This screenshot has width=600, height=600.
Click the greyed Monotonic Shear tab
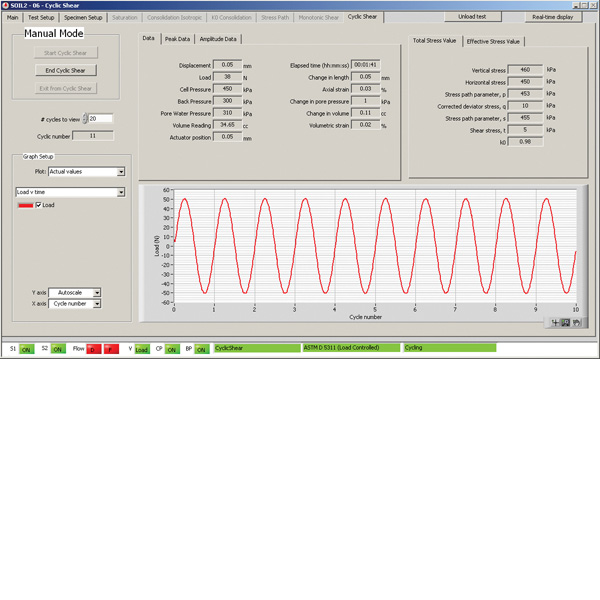pyautogui.click(x=318, y=18)
